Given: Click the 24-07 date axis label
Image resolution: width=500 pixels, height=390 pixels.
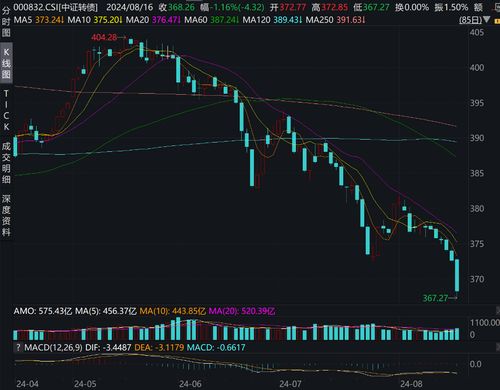Looking at the screenshot, I should click(x=291, y=384).
